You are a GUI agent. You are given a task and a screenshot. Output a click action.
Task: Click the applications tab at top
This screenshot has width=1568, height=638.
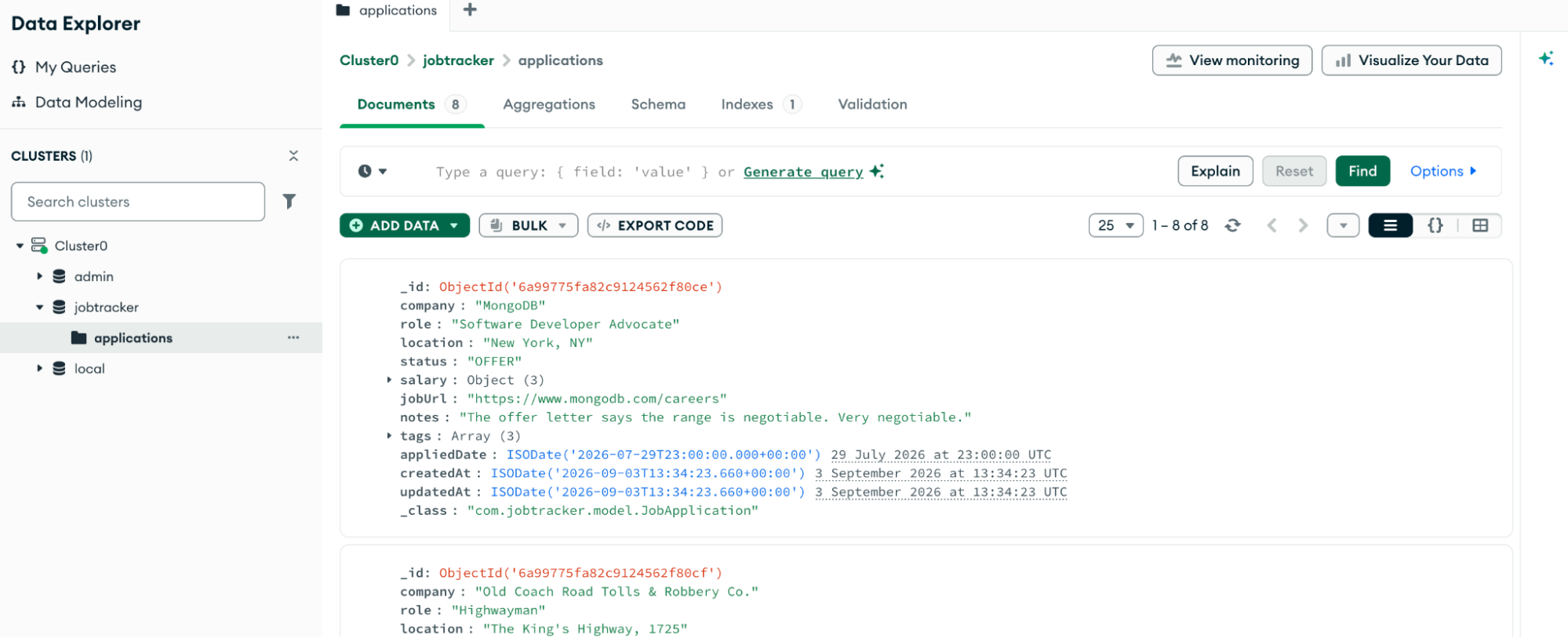point(387,10)
